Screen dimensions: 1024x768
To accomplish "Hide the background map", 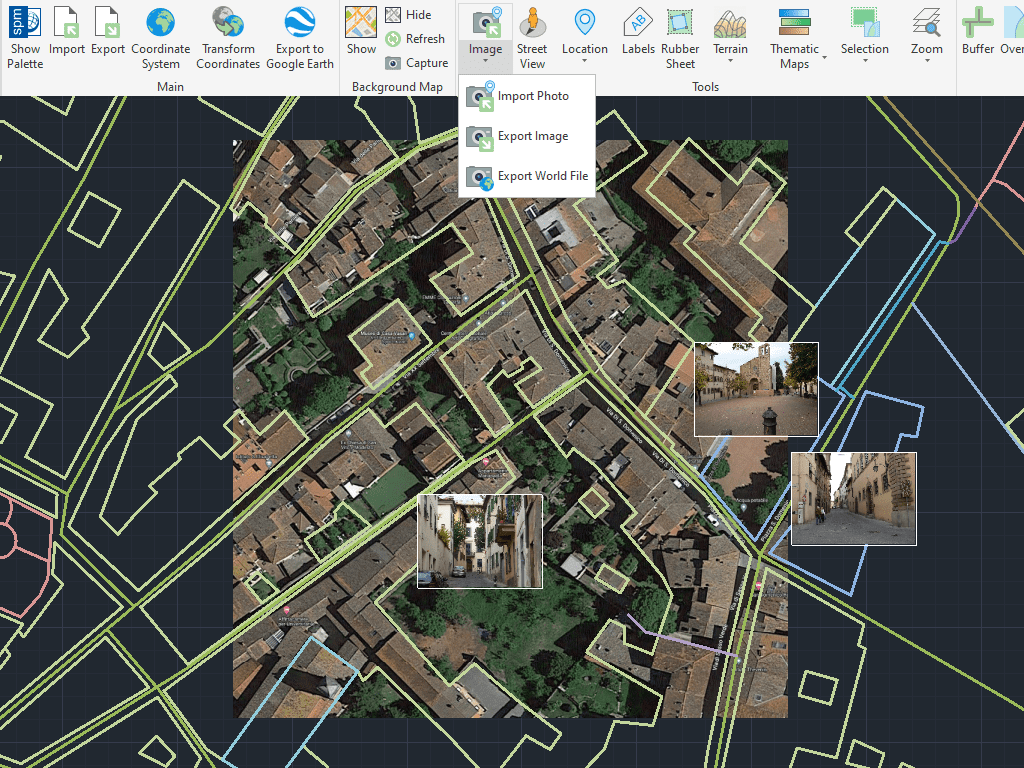I will 408,15.
